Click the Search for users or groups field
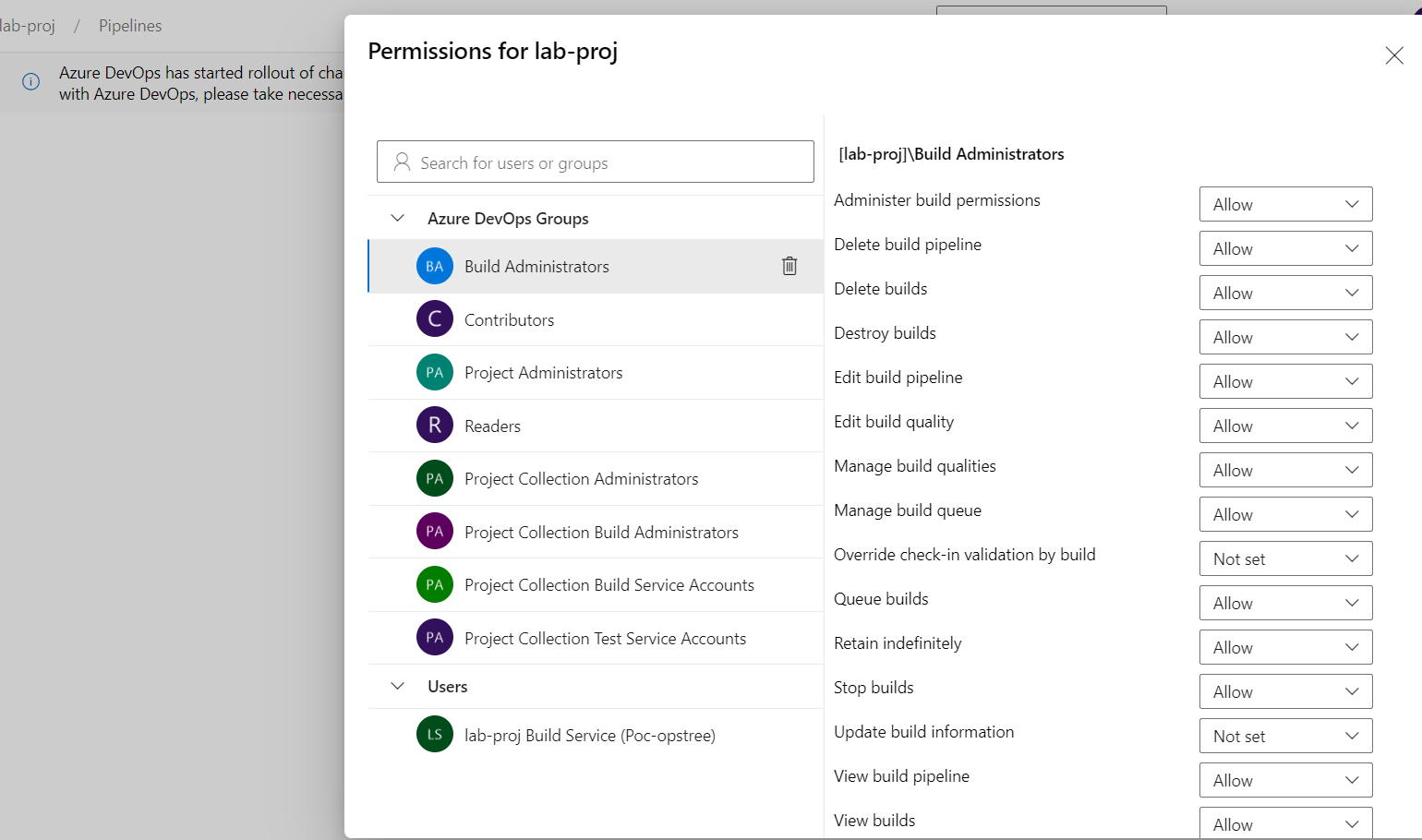 pyautogui.click(x=596, y=162)
